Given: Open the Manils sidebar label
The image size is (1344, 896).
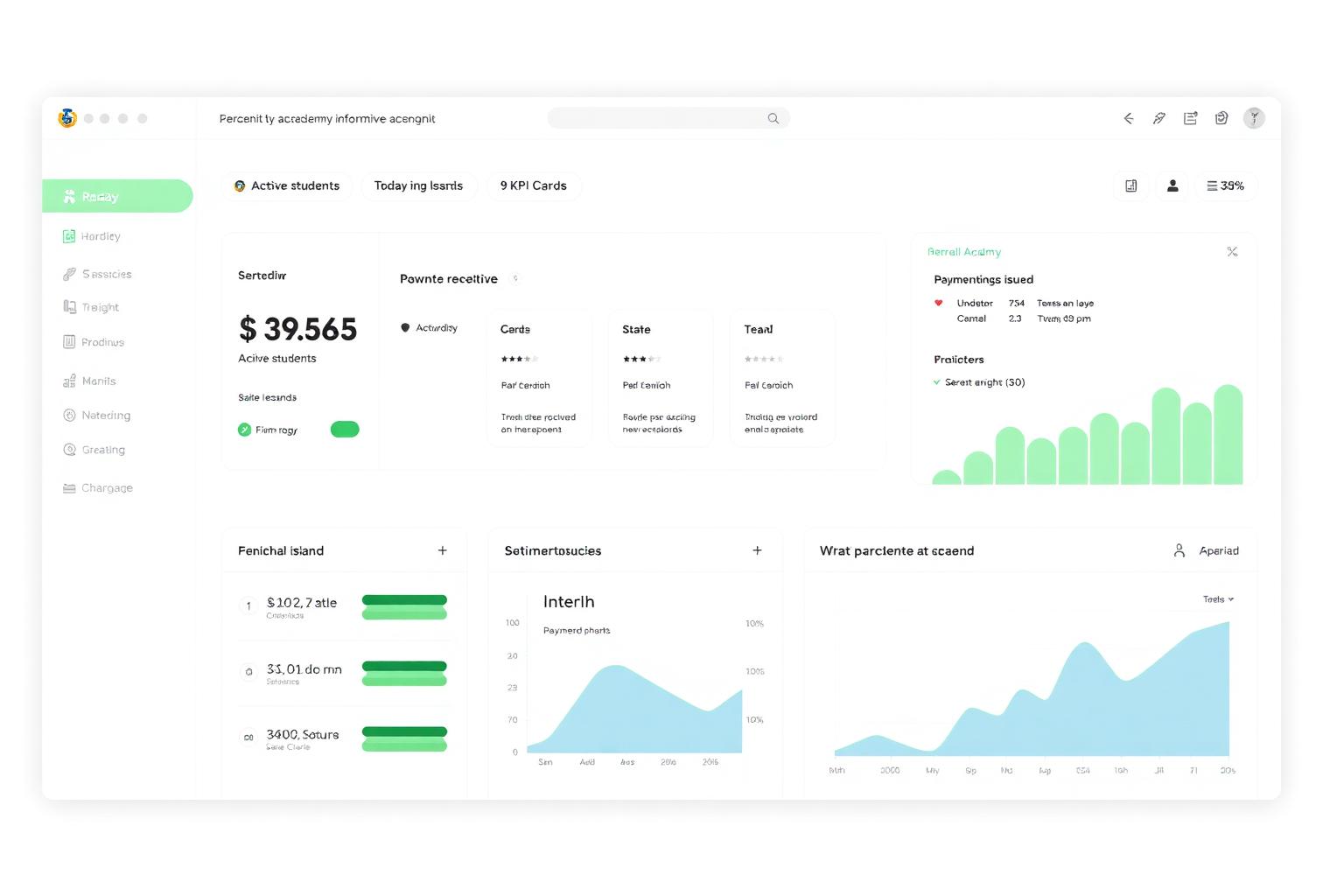Looking at the screenshot, I should tap(99, 381).
